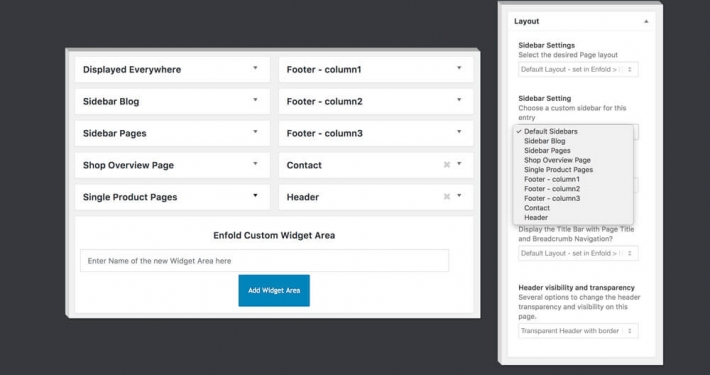Expand the Displayed Everywhere widget area arrow
The width and height of the screenshot is (710, 375).
(x=255, y=68)
